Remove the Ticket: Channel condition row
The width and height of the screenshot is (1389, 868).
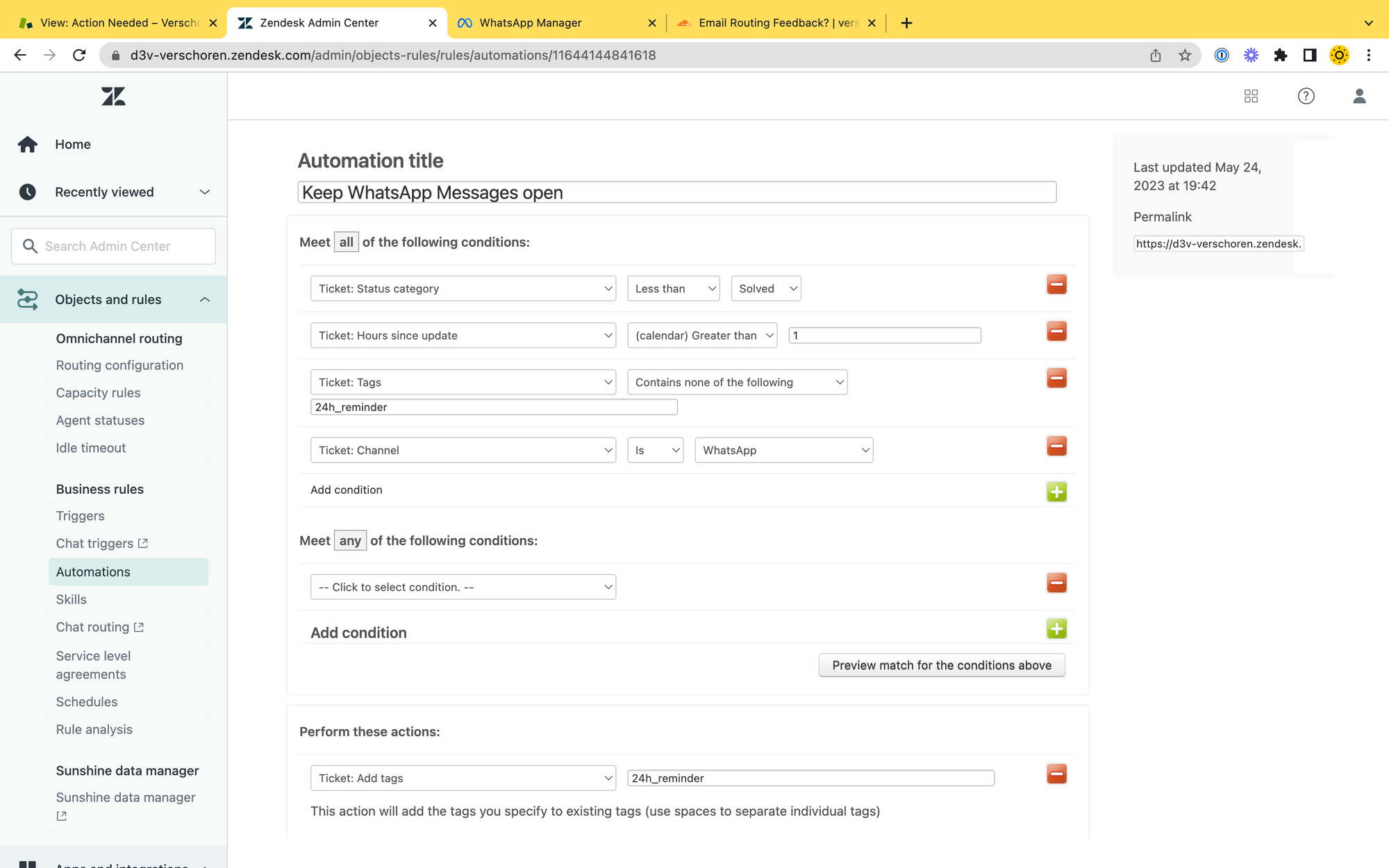1056,446
